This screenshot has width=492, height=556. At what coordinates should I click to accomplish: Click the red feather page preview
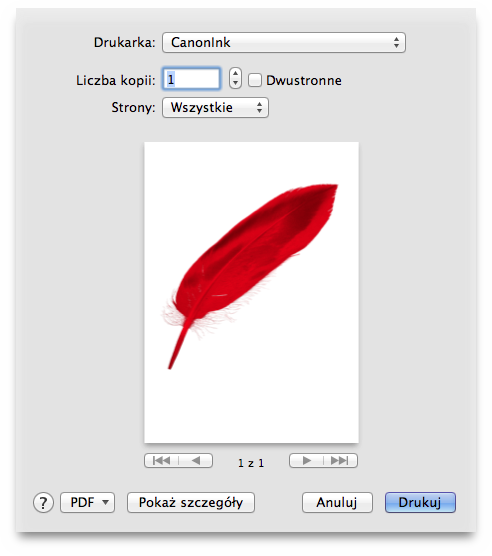(251, 293)
